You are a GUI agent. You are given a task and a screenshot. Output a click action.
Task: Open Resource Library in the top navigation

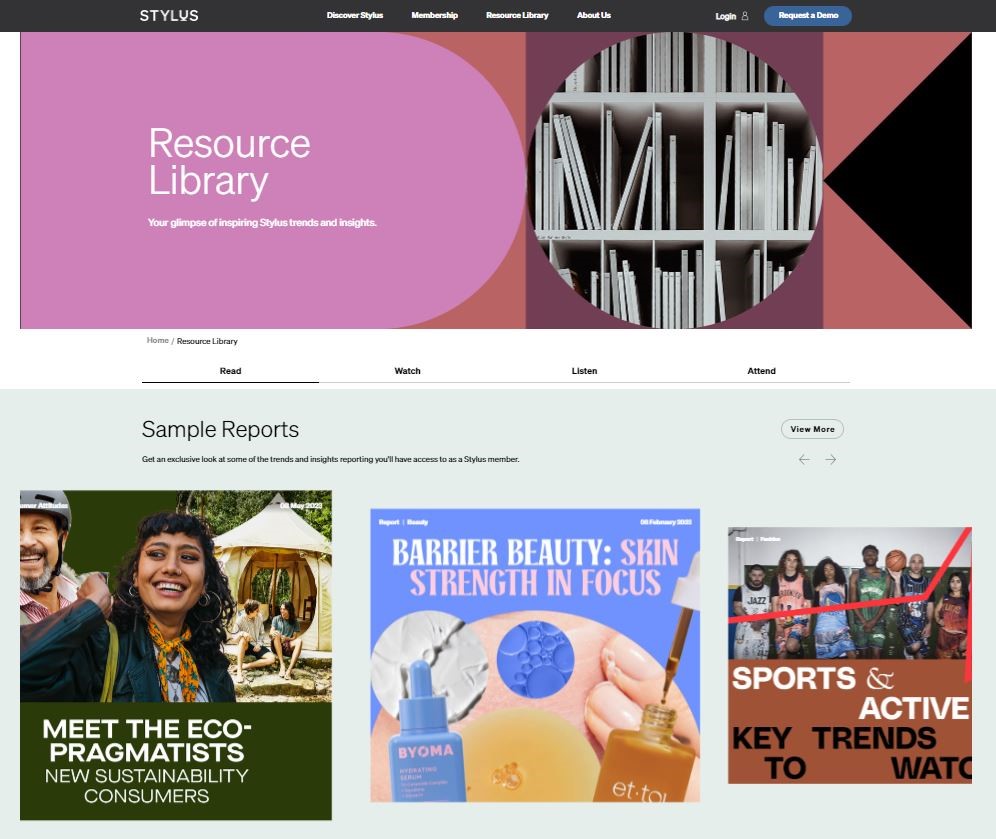pyautogui.click(x=517, y=15)
